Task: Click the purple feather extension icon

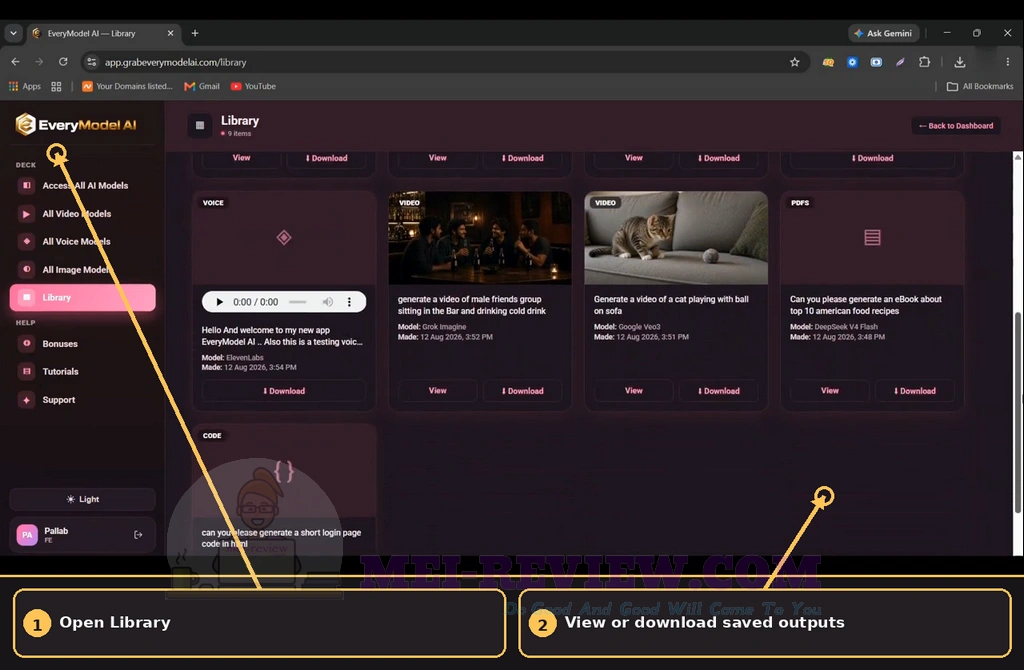Action: (x=900, y=62)
